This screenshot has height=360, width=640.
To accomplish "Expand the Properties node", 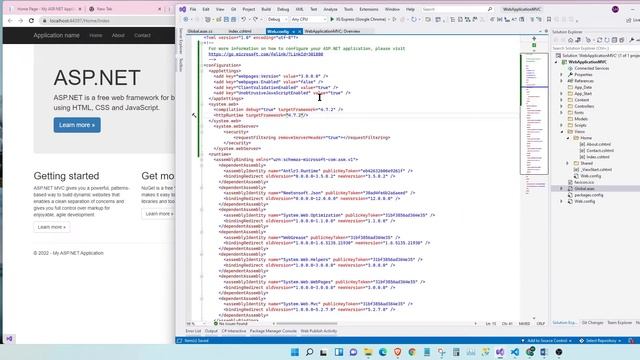I will [561, 75].
